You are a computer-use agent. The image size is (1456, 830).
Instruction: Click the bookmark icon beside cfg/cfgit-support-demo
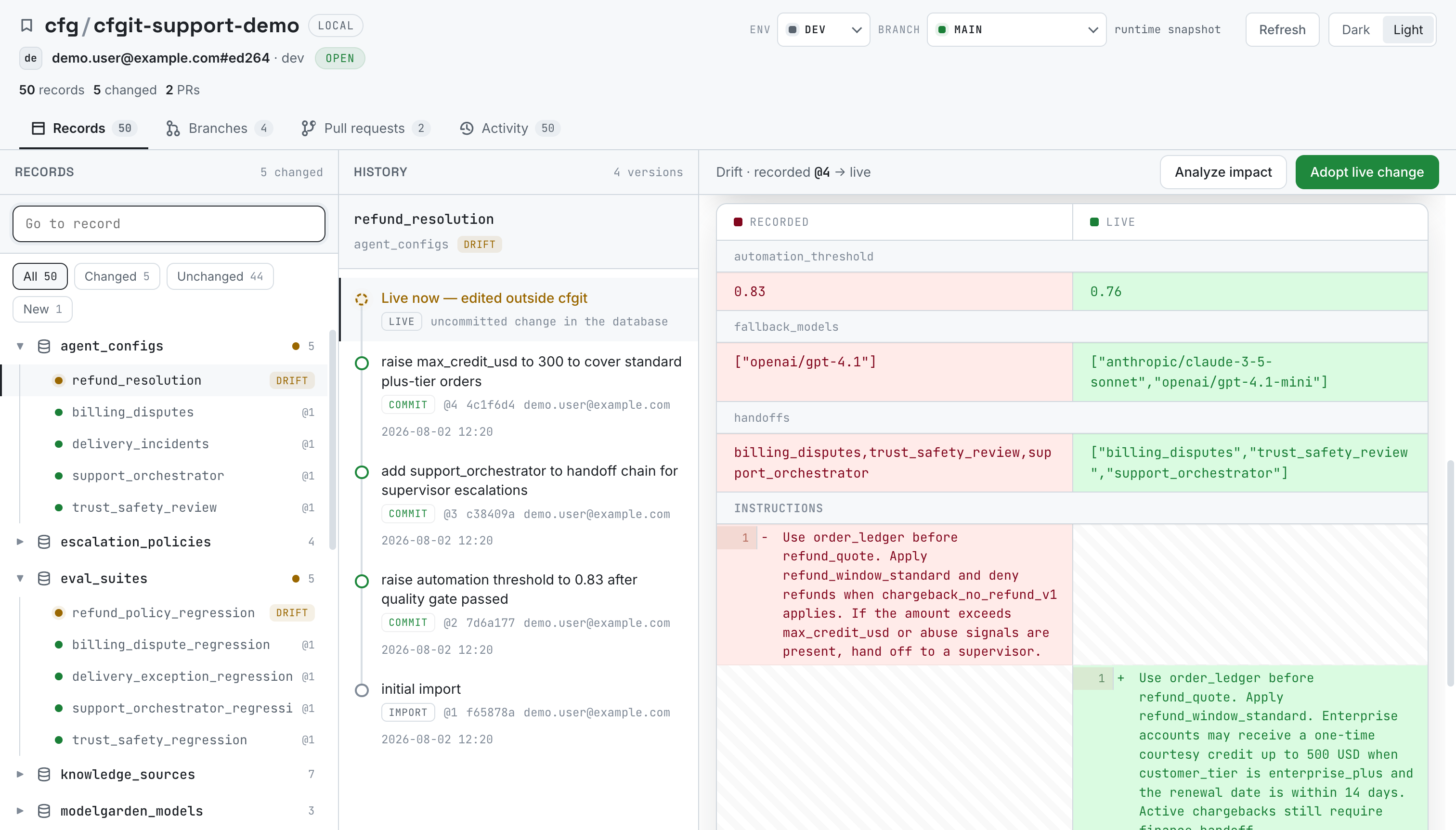point(27,26)
